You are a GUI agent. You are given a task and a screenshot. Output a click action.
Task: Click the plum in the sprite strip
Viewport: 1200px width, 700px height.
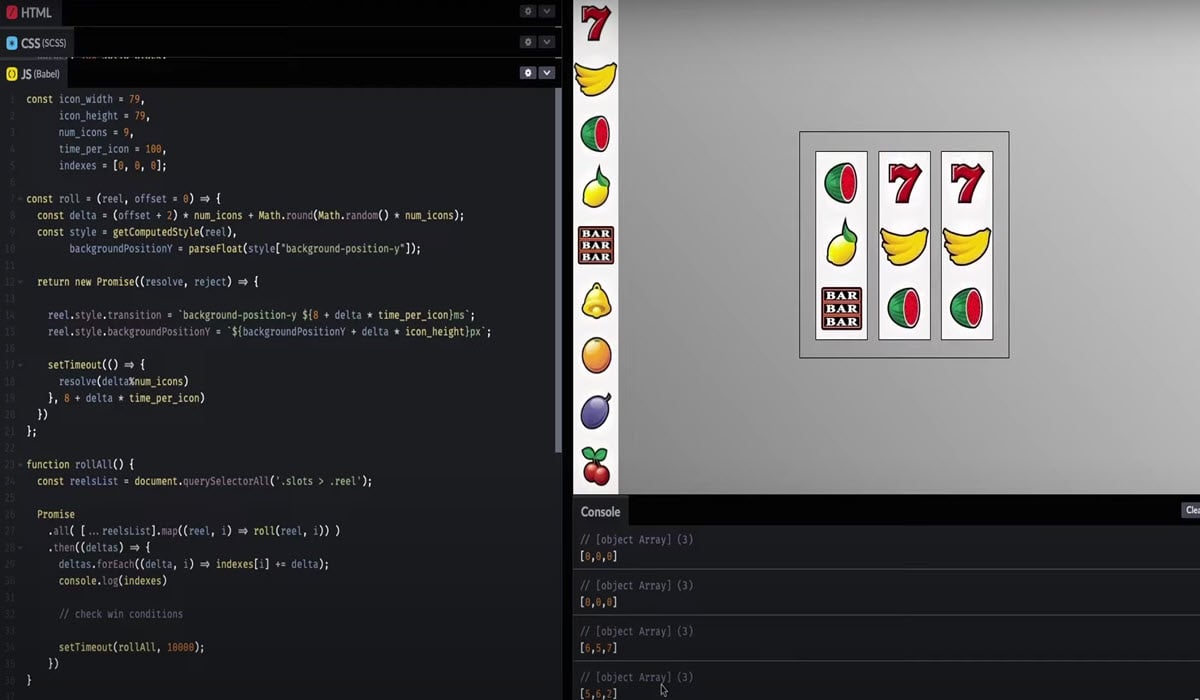596,411
